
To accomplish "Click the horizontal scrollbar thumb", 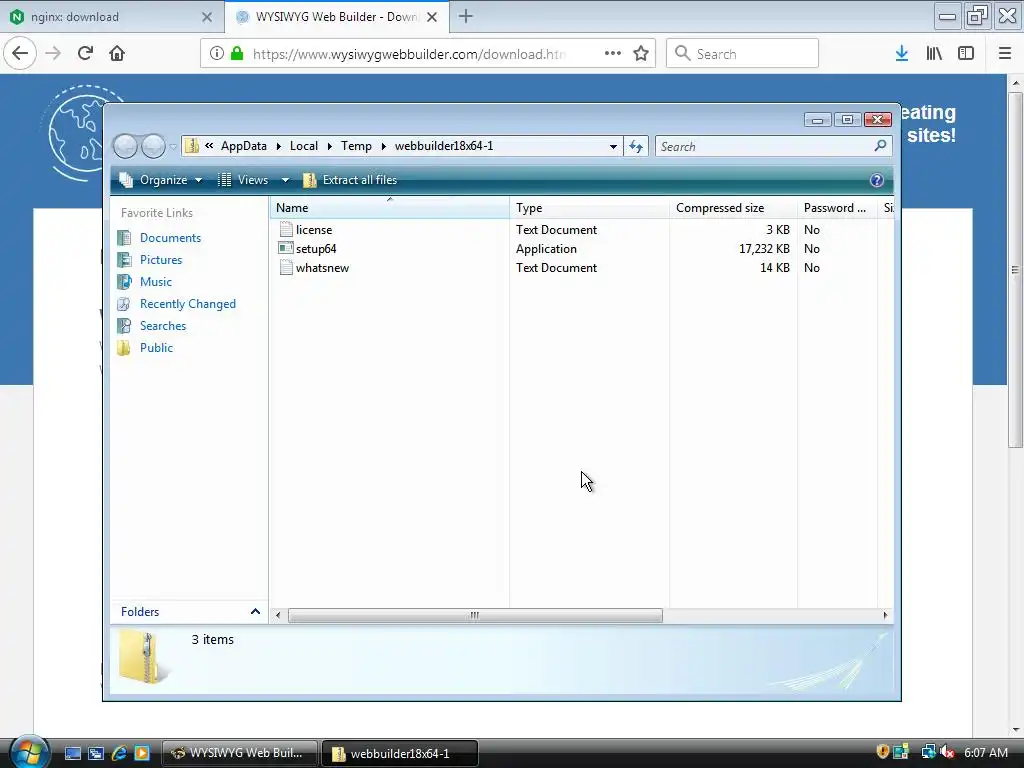I will (x=475, y=615).
